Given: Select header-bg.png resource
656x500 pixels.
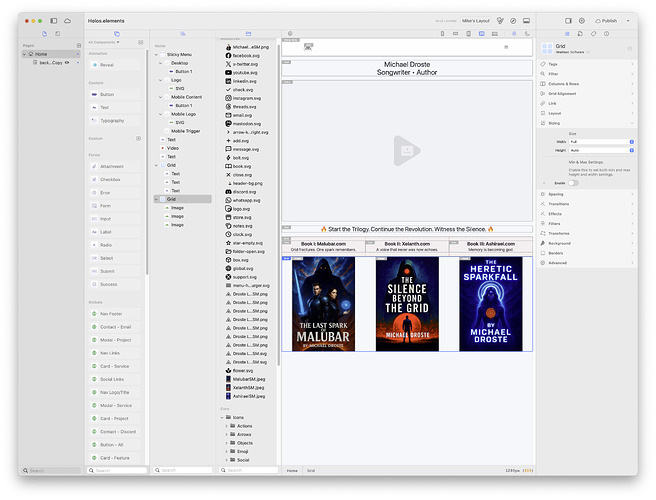Looking at the screenshot, I should click(247, 183).
